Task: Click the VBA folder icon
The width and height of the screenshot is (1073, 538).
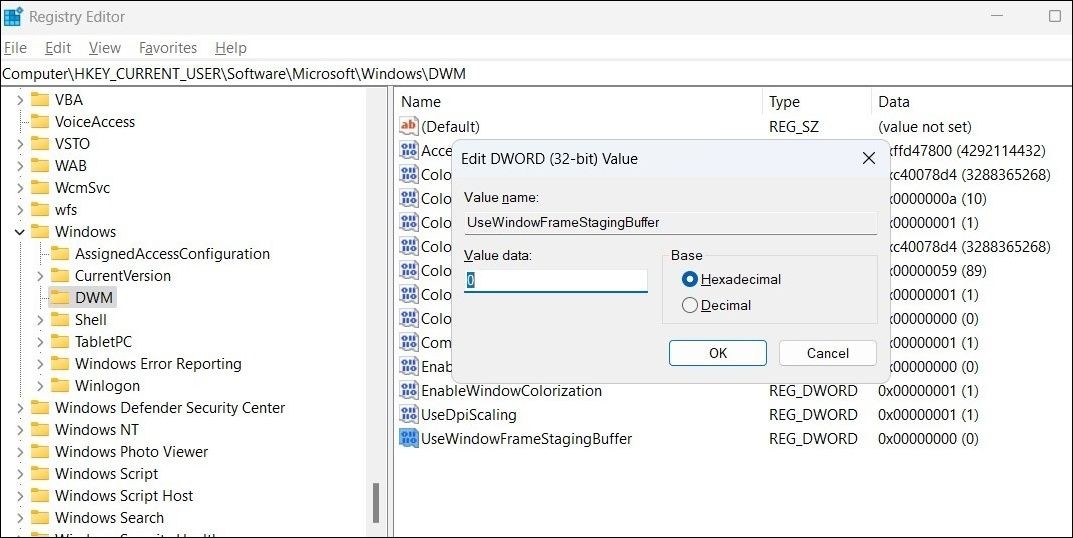Action: [40, 100]
